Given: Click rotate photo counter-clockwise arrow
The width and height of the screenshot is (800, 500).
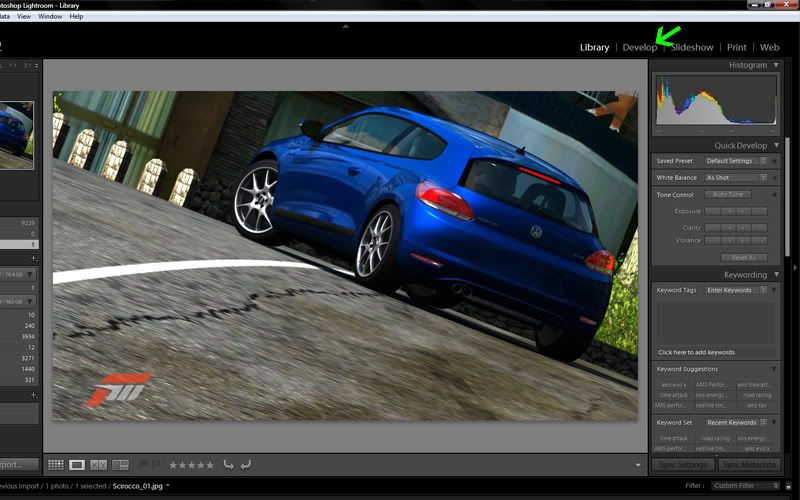Looking at the screenshot, I should [x=229, y=465].
